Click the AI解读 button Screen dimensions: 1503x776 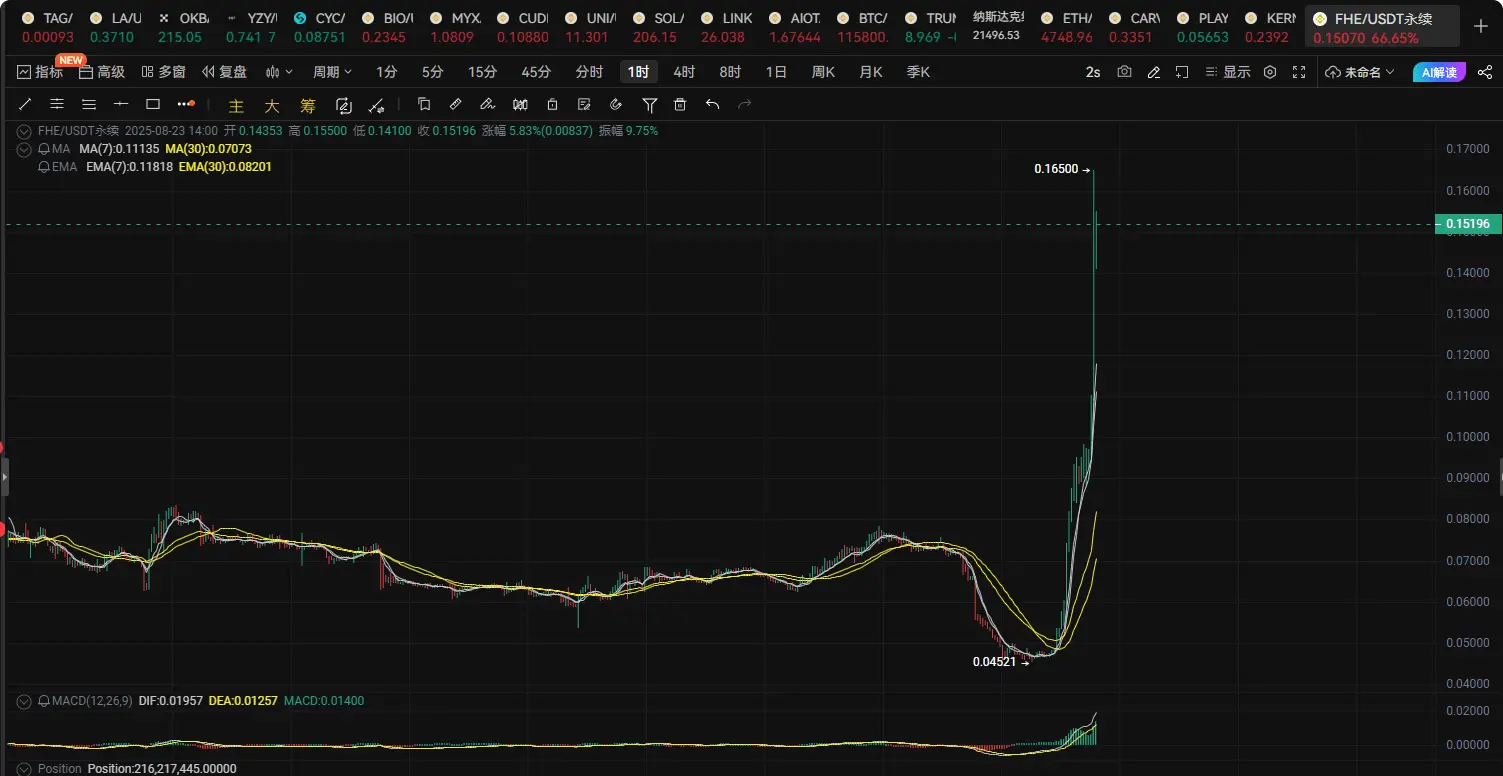point(1439,72)
